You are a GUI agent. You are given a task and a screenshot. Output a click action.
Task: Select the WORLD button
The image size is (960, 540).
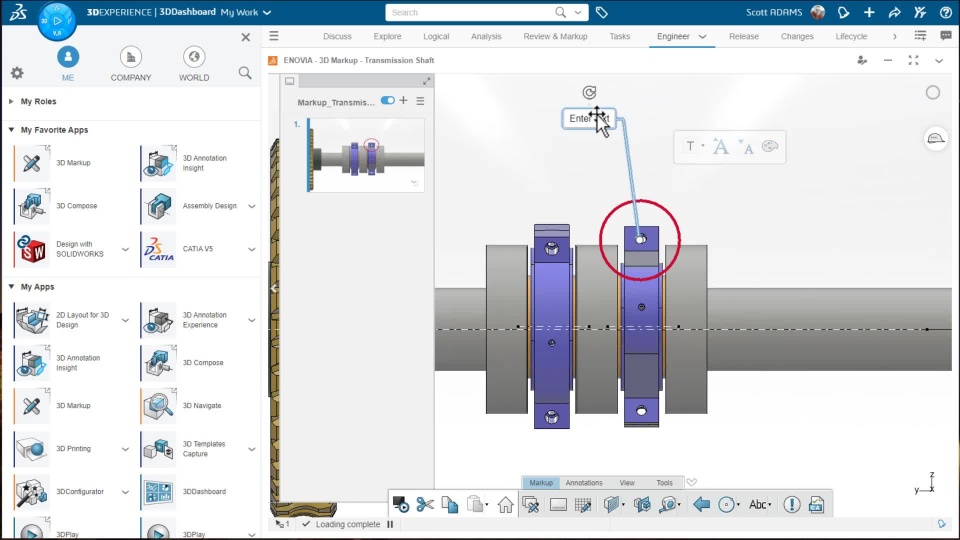coord(194,64)
